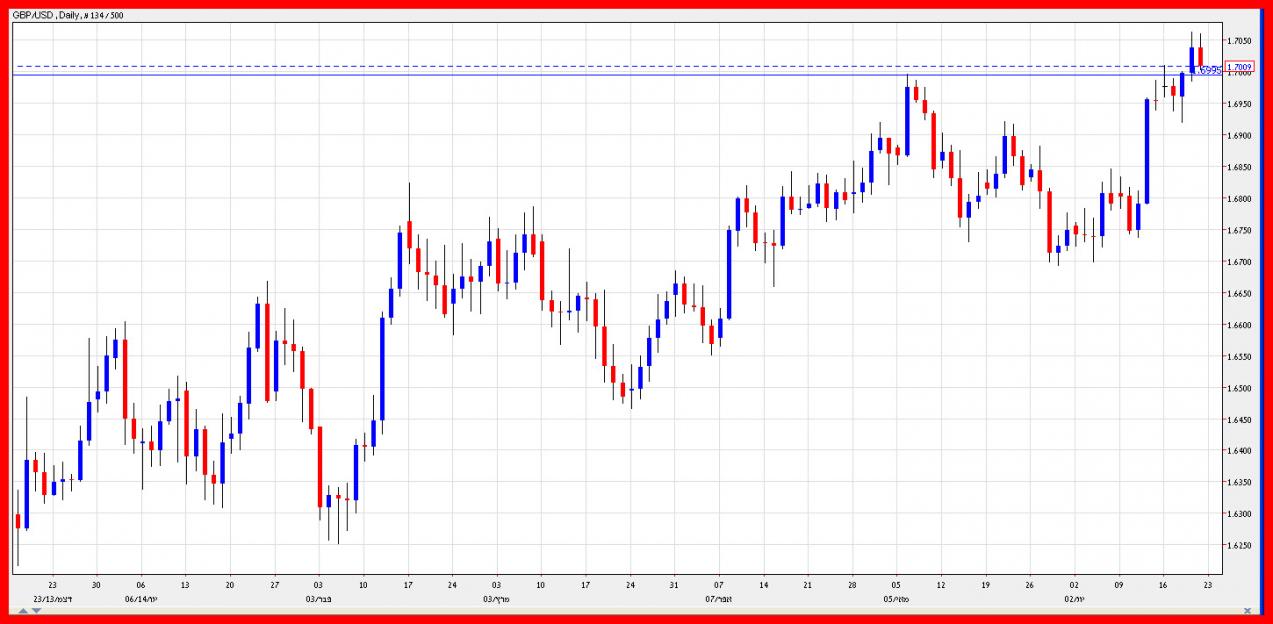1273x624 pixels.
Task: Click the 06/14 date label on time axis
Action: click(141, 599)
